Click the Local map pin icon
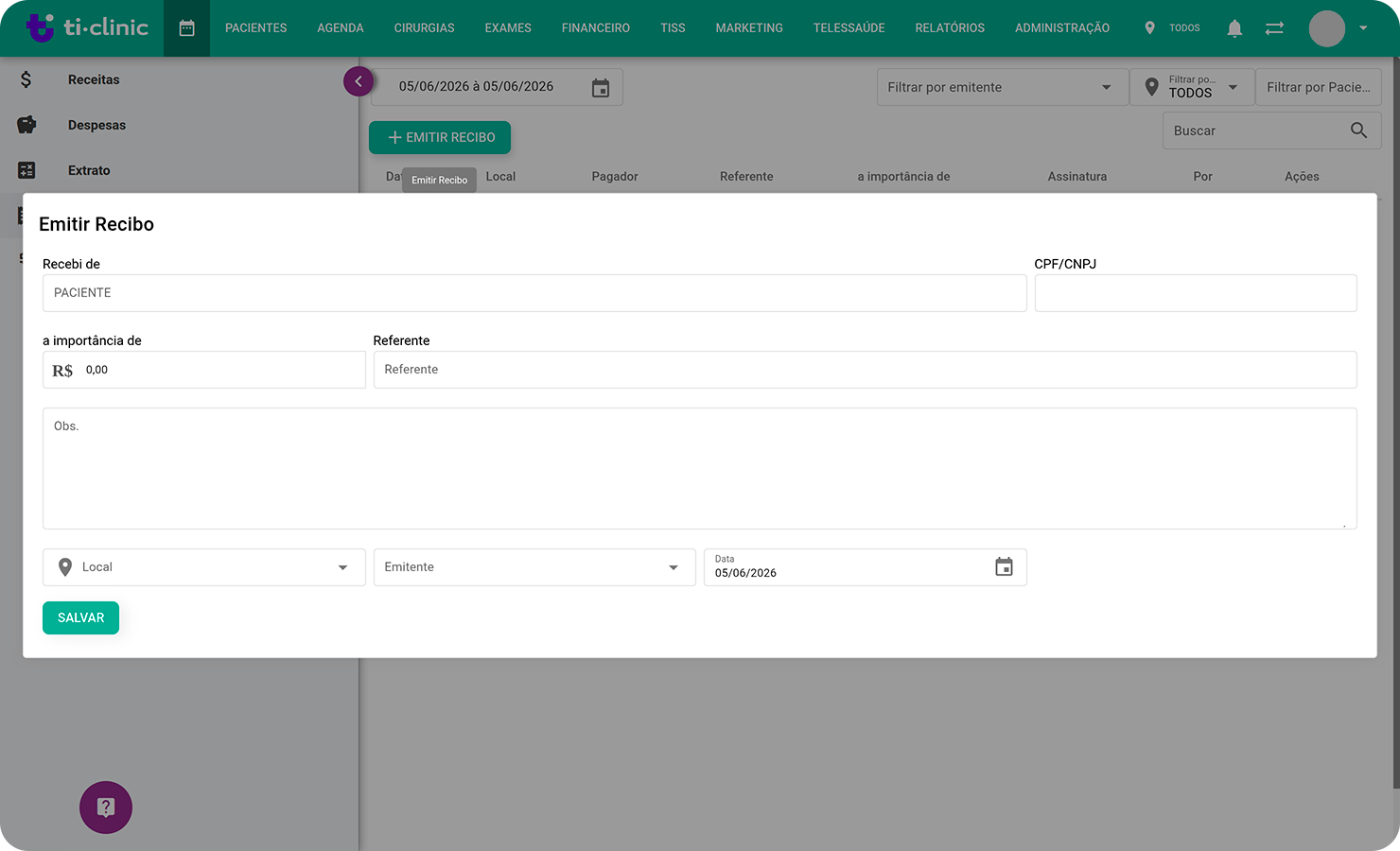This screenshot has height=851, width=1400. 65,567
